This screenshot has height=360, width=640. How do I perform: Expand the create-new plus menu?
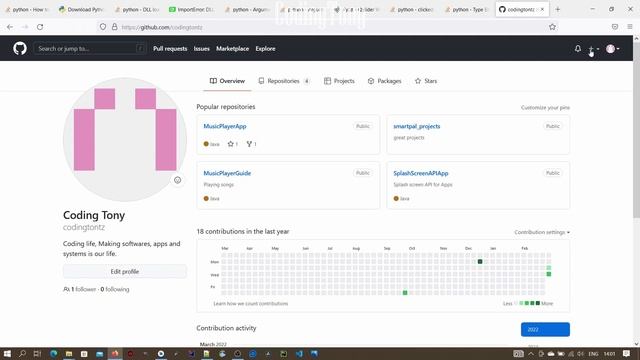tap(593, 49)
